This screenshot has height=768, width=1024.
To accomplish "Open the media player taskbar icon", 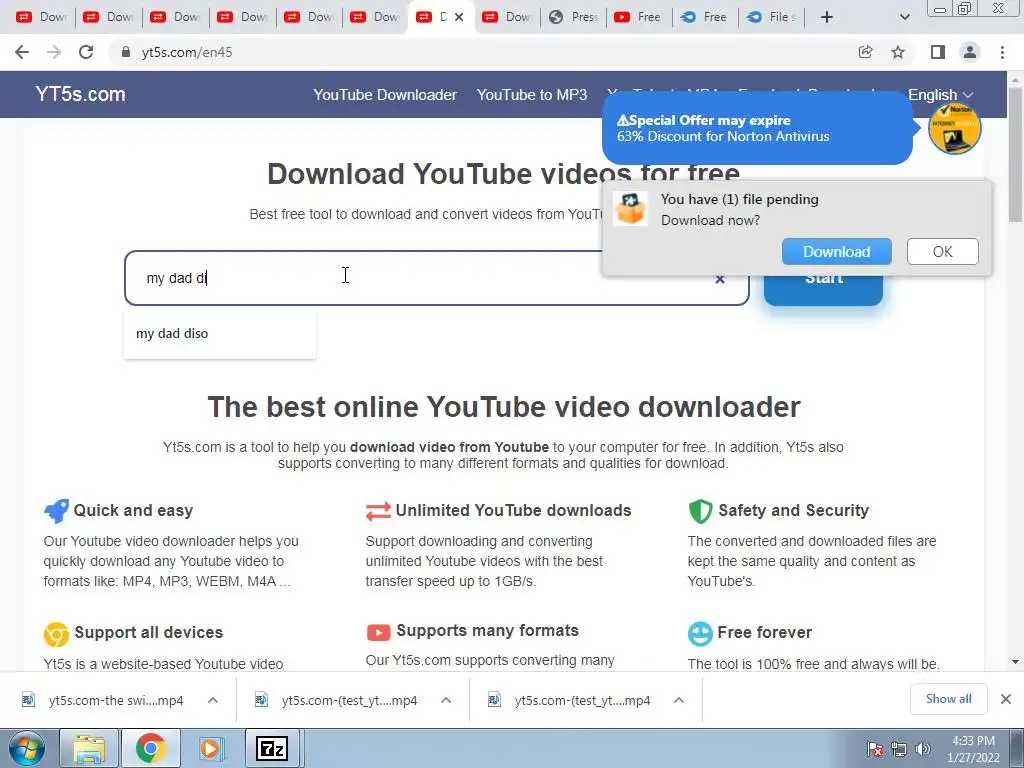I will coord(210,748).
